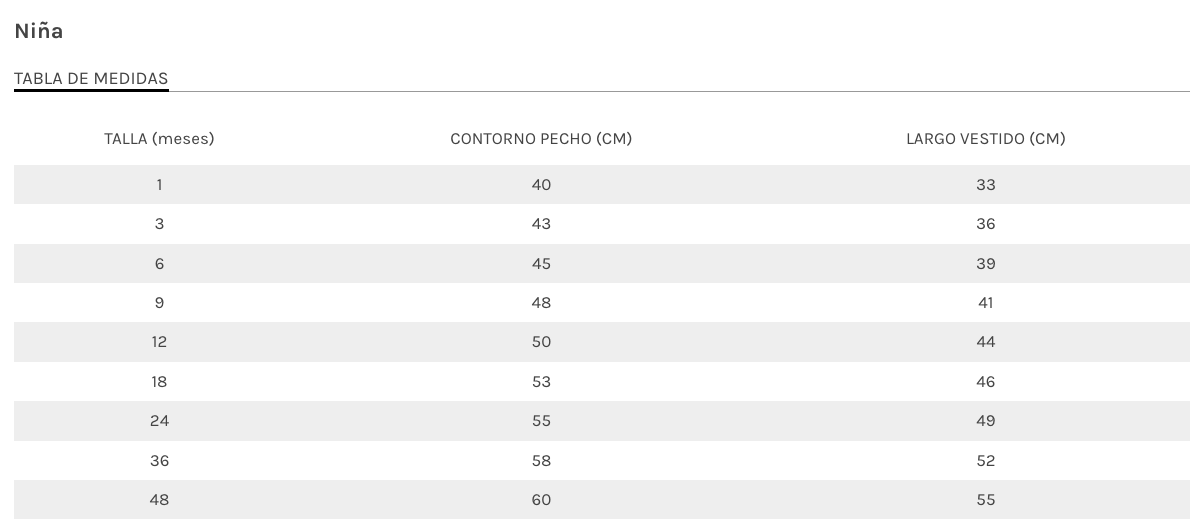Click chest contour value 40
This screenshot has height=525, width=1190.
click(541, 185)
